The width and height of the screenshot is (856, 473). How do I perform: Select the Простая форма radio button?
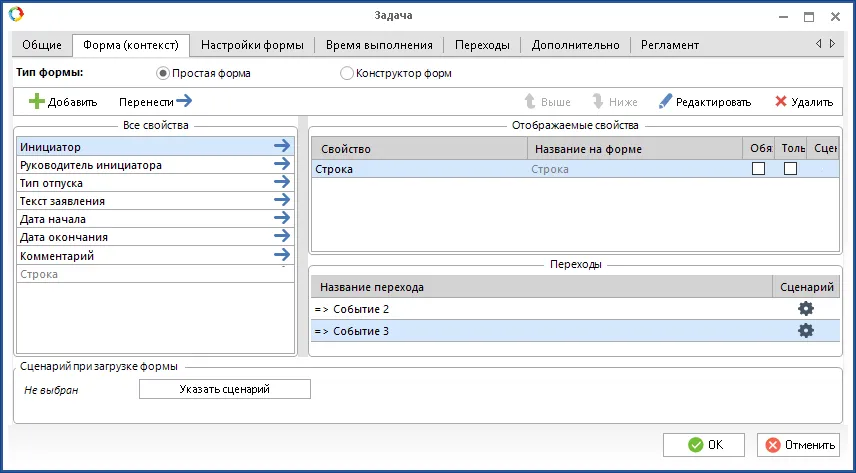tap(164, 73)
